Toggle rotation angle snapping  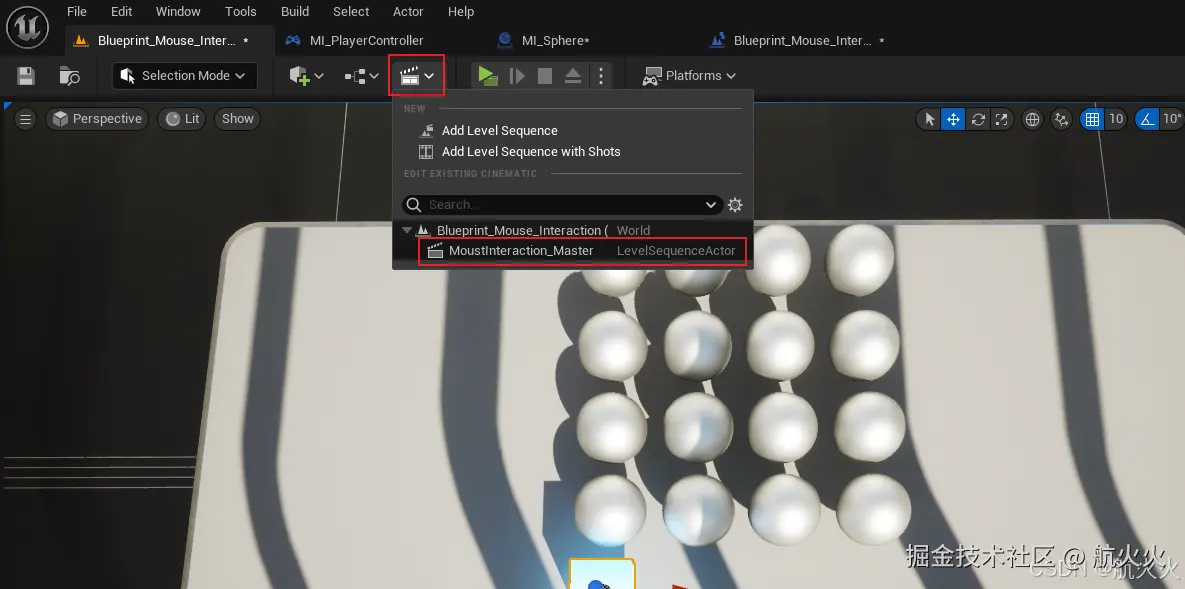(1147, 119)
